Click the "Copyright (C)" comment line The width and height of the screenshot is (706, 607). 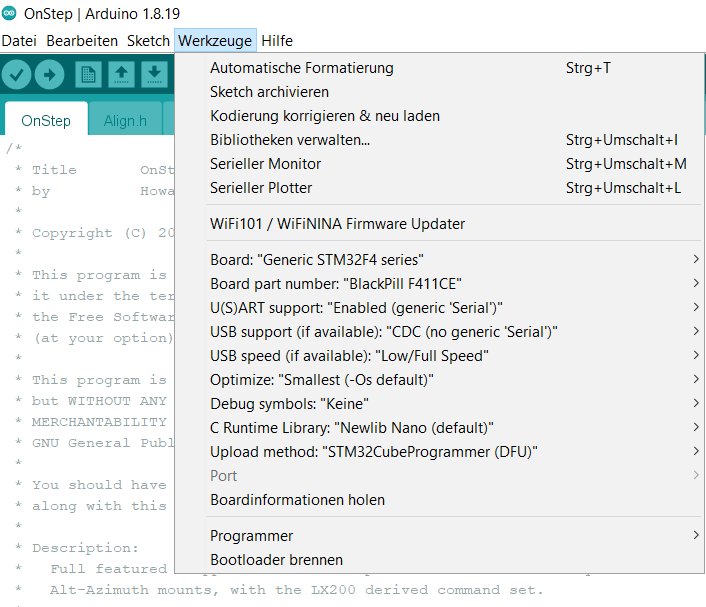click(95, 233)
